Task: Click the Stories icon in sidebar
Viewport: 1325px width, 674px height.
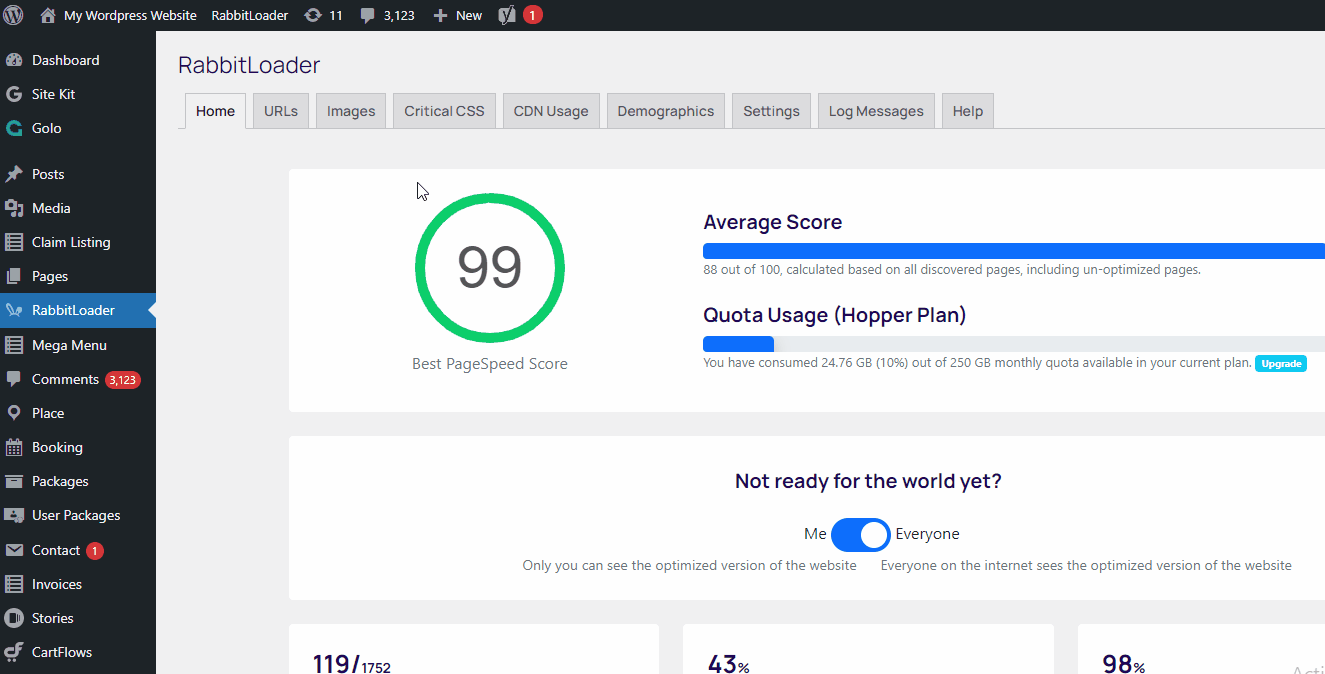Action: pos(14,618)
